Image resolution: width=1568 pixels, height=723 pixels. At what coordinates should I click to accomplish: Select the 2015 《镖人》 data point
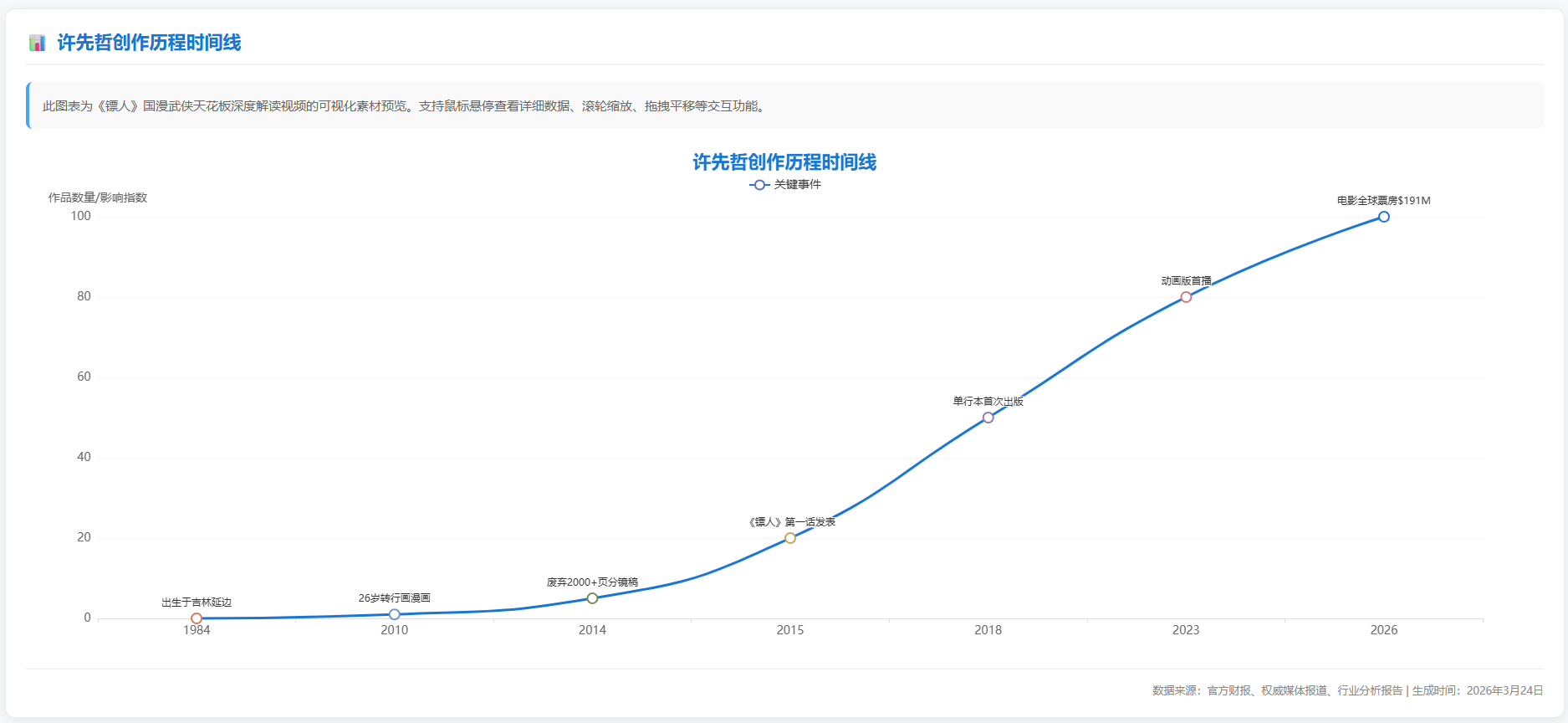pyautogui.click(x=790, y=538)
